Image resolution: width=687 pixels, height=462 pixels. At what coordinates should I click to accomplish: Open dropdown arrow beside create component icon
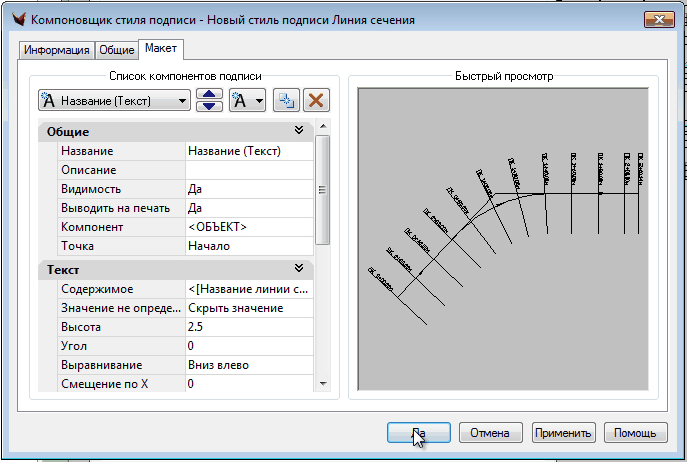pyautogui.click(x=259, y=100)
